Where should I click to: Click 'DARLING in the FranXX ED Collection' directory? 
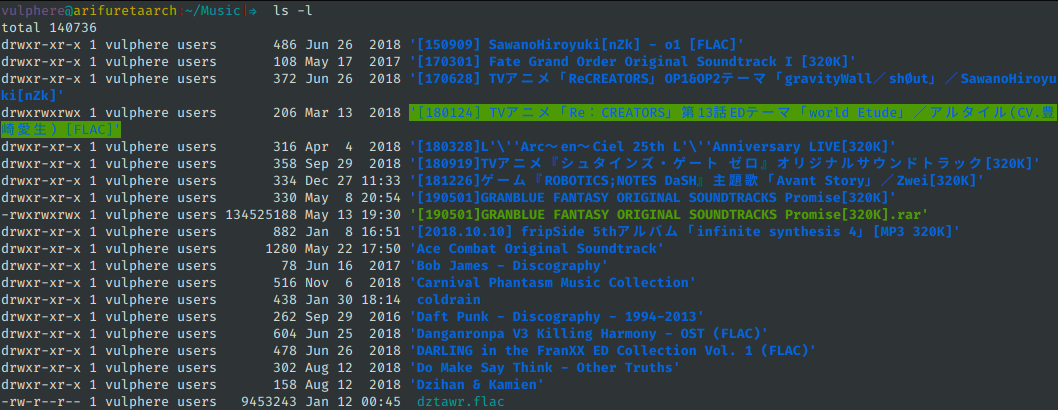pos(613,350)
